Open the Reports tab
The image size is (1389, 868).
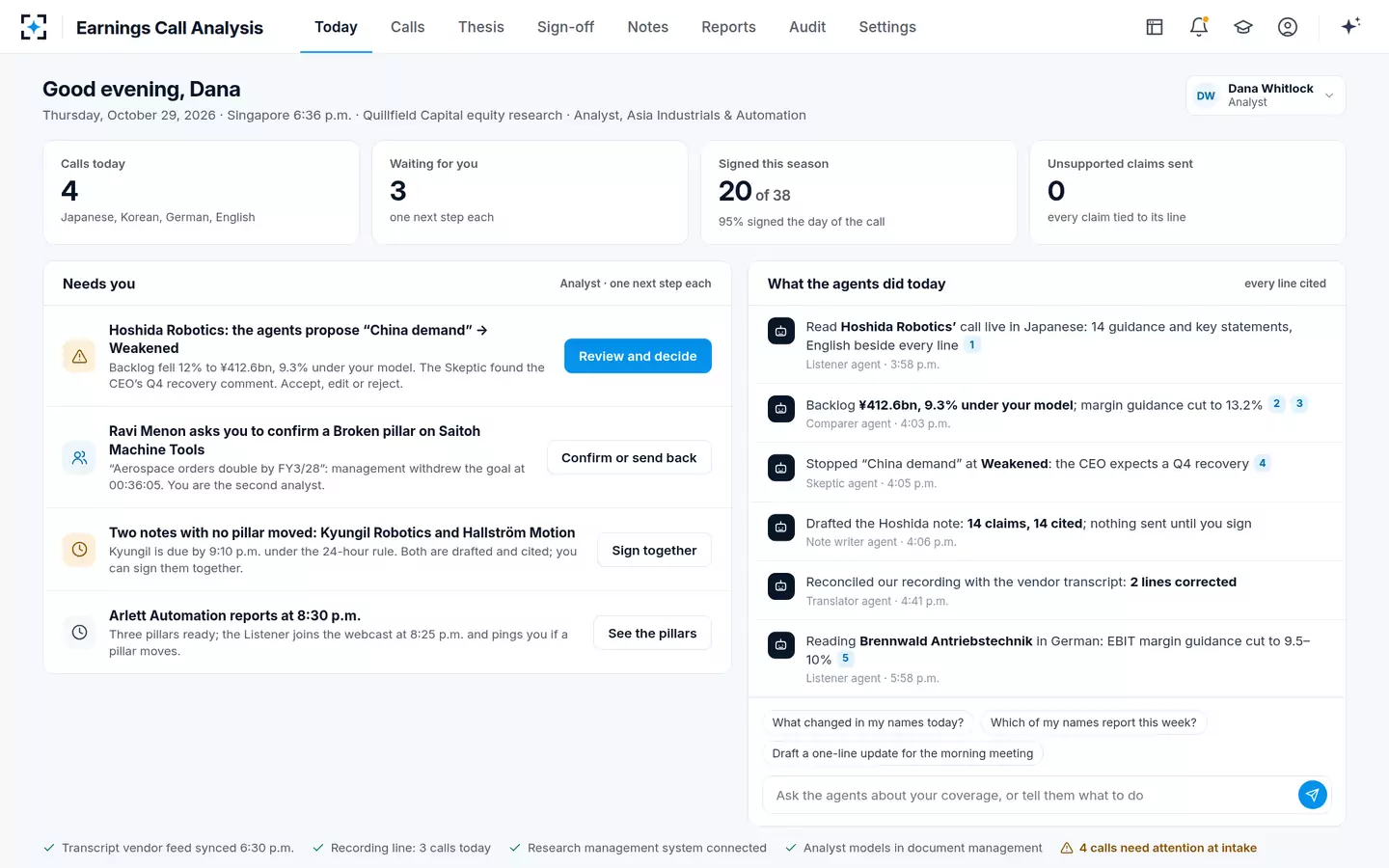[728, 27]
